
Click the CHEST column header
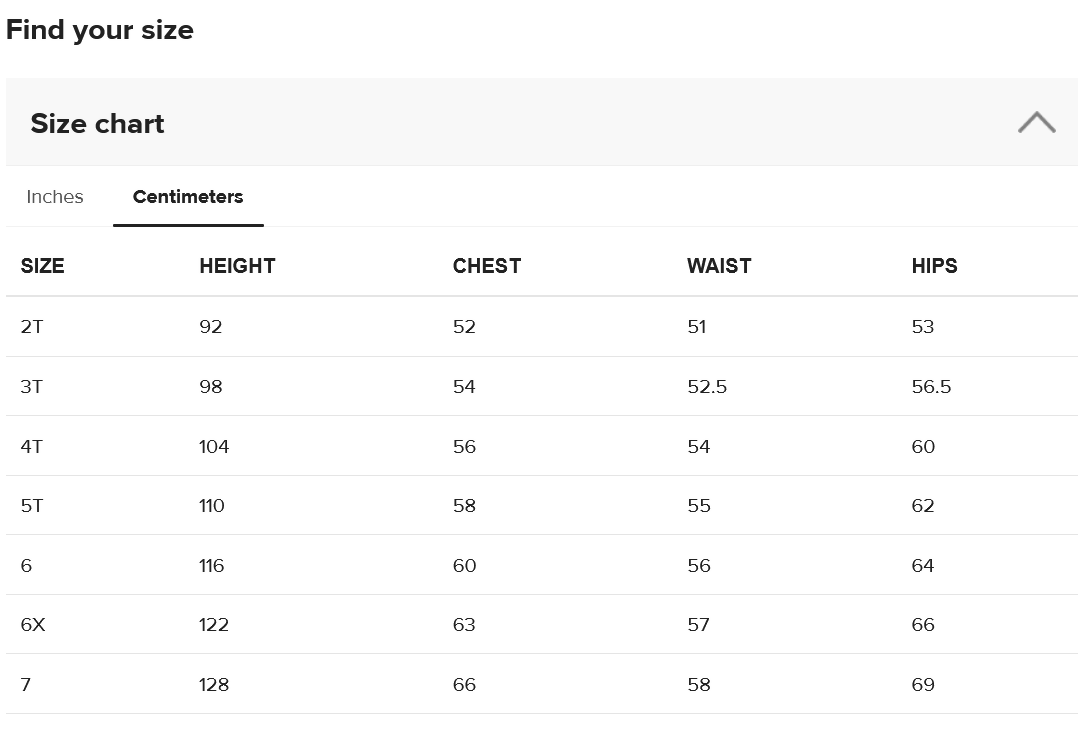pos(487,266)
